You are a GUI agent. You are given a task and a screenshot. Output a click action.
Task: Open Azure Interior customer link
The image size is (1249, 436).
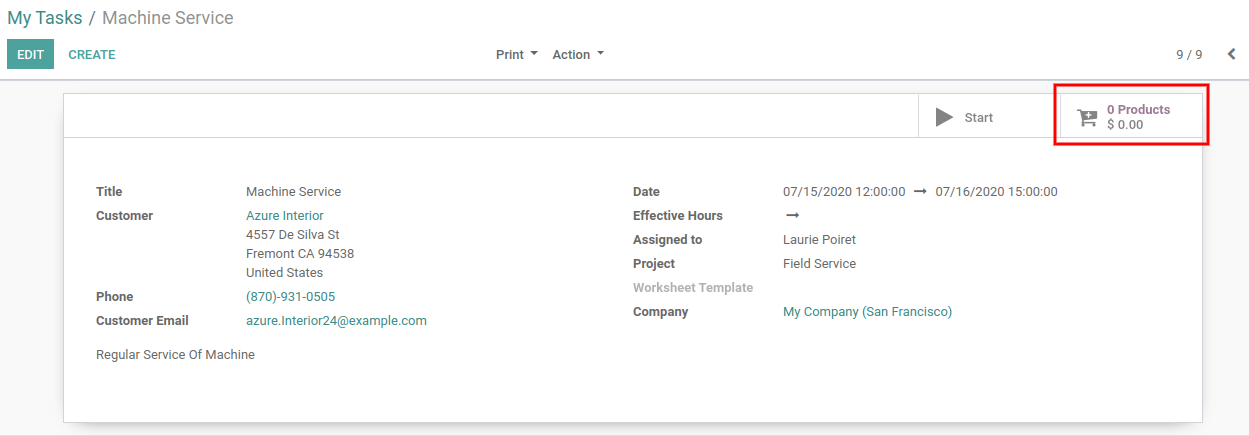[285, 216]
